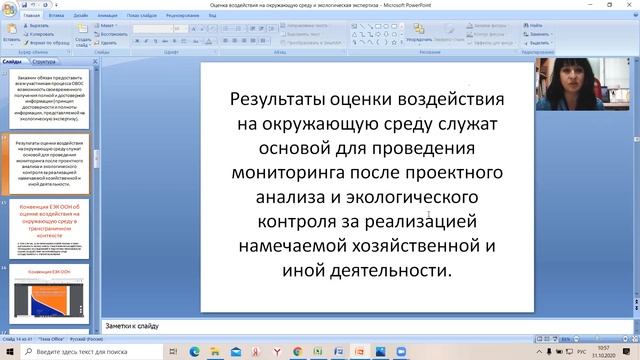Open File Explorer from the taskbar
640x360 pixels.
pos(215,351)
